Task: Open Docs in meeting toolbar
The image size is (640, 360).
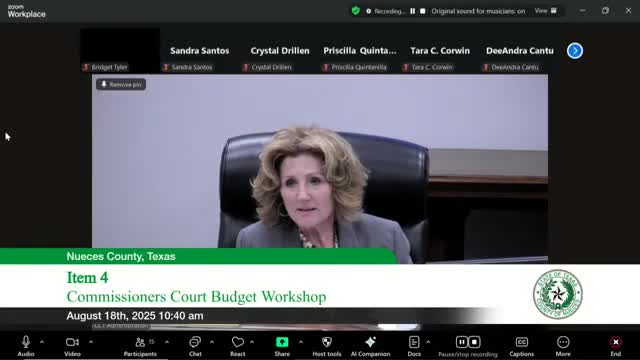Action: [x=414, y=346]
